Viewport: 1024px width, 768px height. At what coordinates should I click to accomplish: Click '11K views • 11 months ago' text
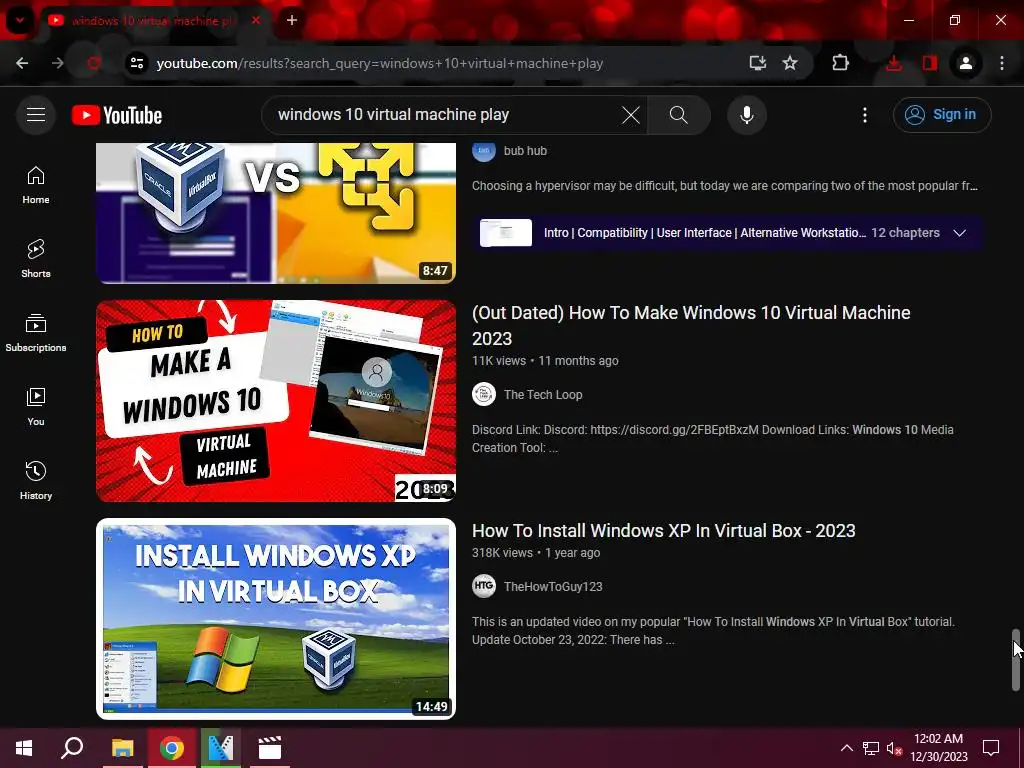[x=545, y=361]
